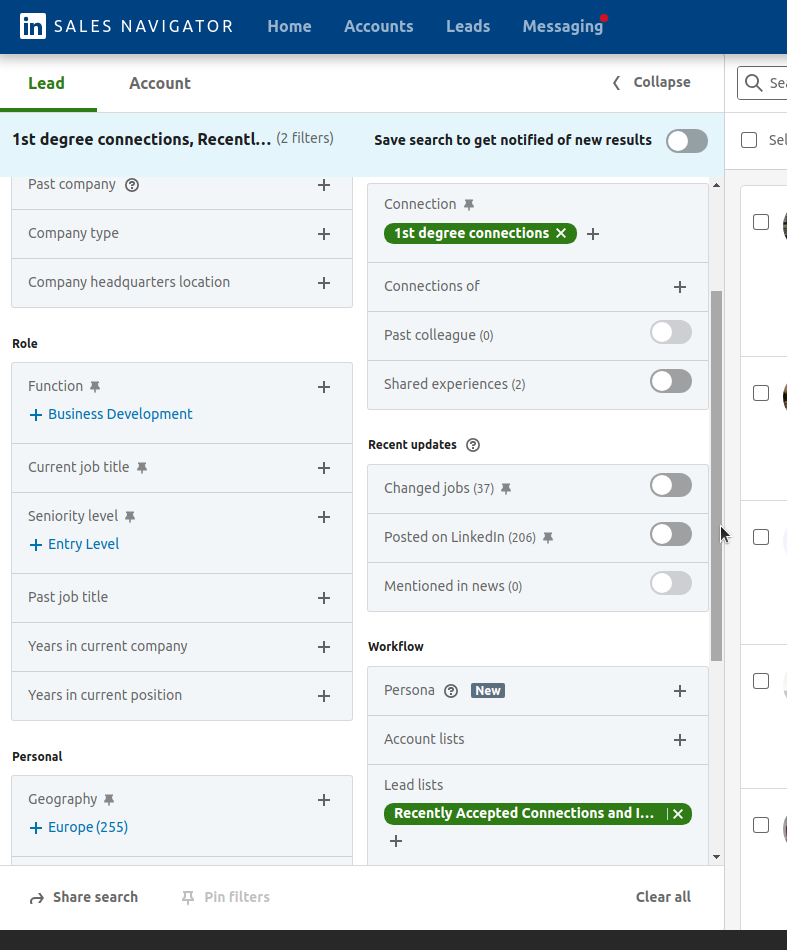Expand the Years in current company filter
The height and width of the screenshot is (950, 787).
click(323, 647)
